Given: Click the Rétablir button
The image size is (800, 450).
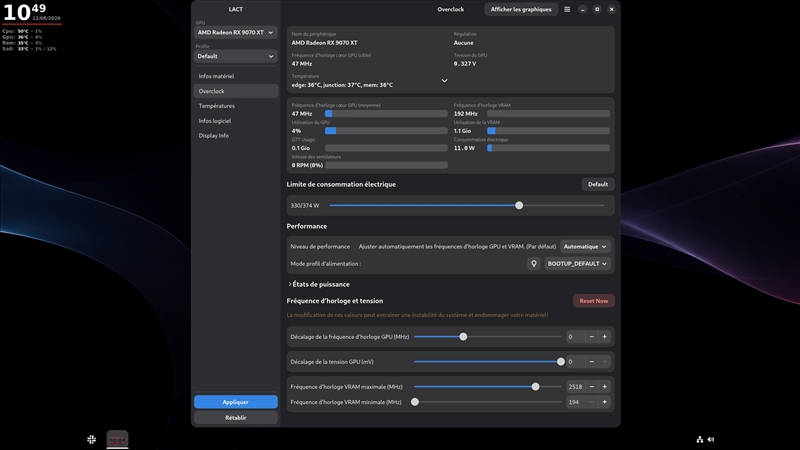Looking at the screenshot, I should (236, 417).
